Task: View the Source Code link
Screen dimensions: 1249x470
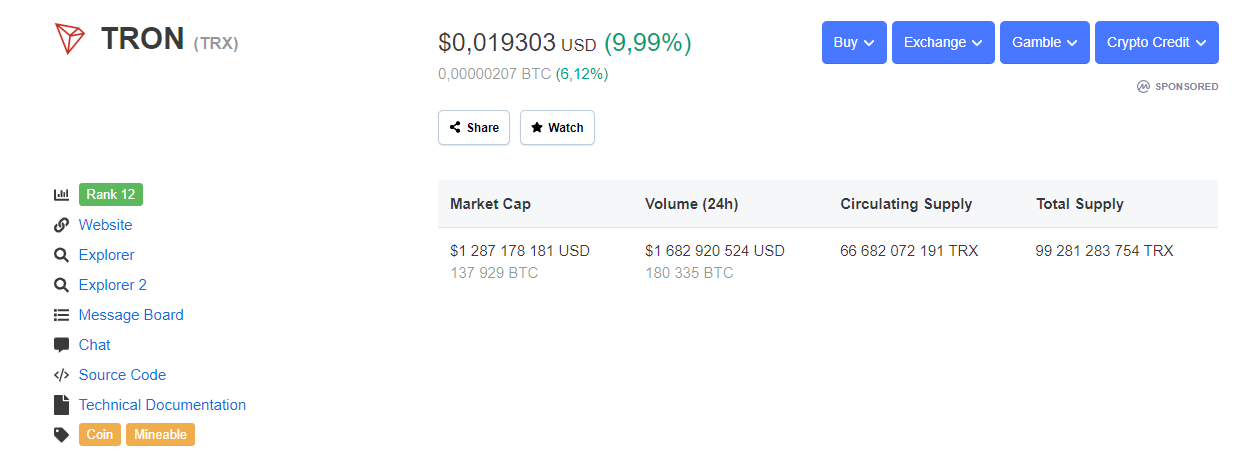Action: point(122,375)
